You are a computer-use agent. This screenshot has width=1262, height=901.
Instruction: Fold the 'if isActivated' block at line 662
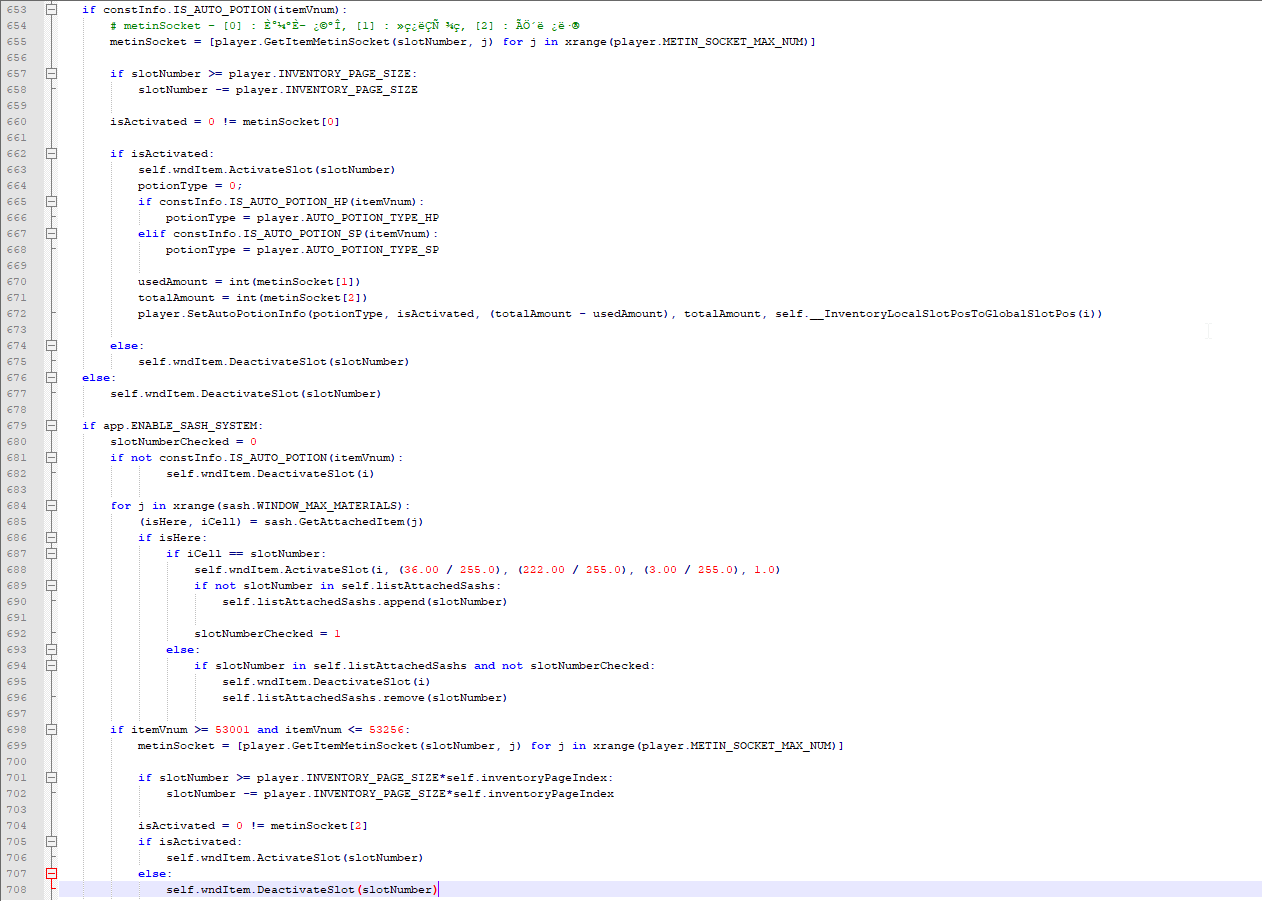pyautogui.click(x=51, y=154)
